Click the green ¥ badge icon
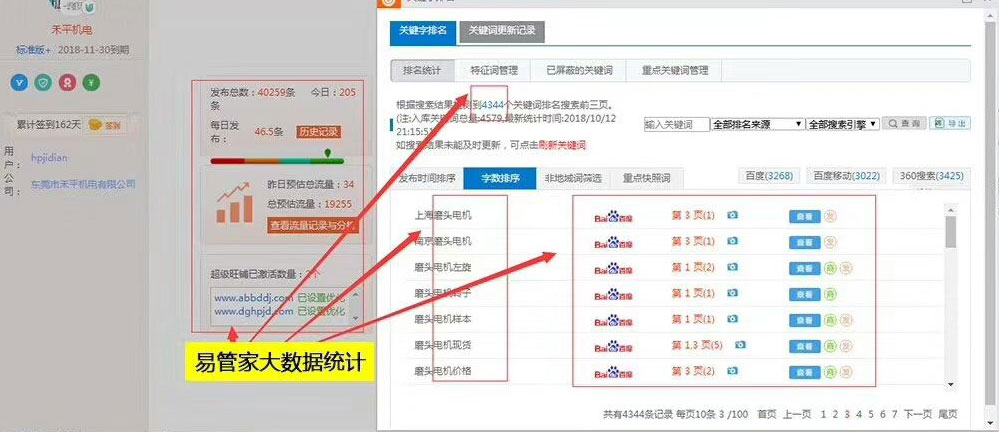The width and height of the screenshot is (999, 432). 91,83
